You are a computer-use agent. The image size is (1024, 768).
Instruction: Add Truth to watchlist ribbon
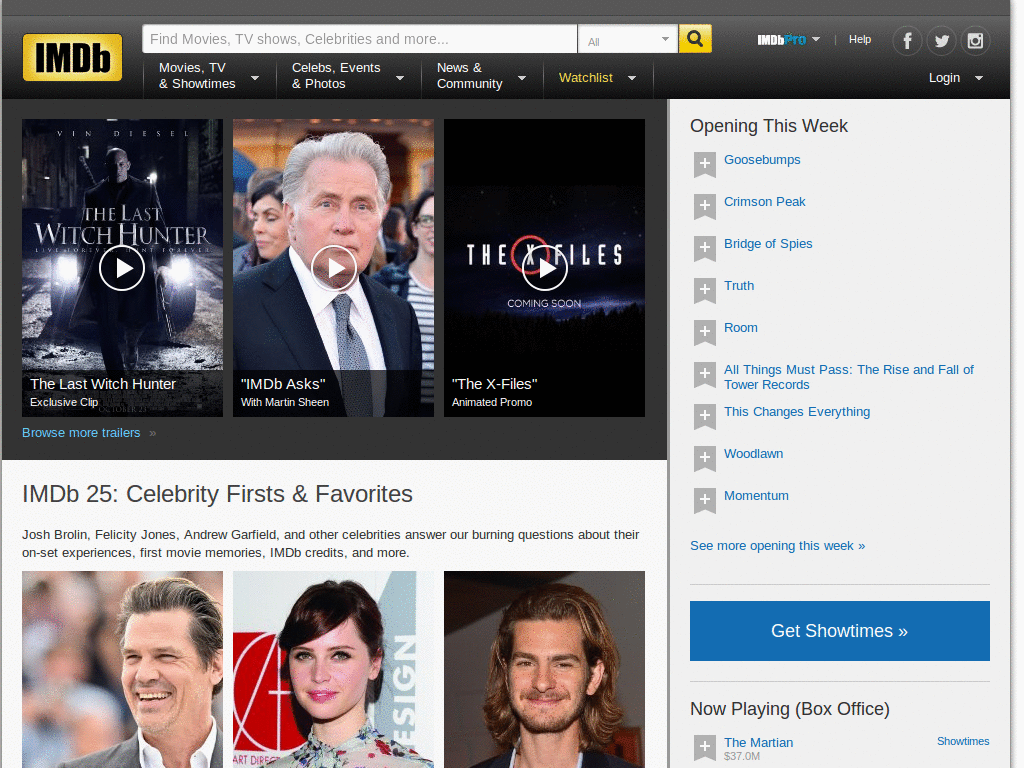[x=705, y=291]
